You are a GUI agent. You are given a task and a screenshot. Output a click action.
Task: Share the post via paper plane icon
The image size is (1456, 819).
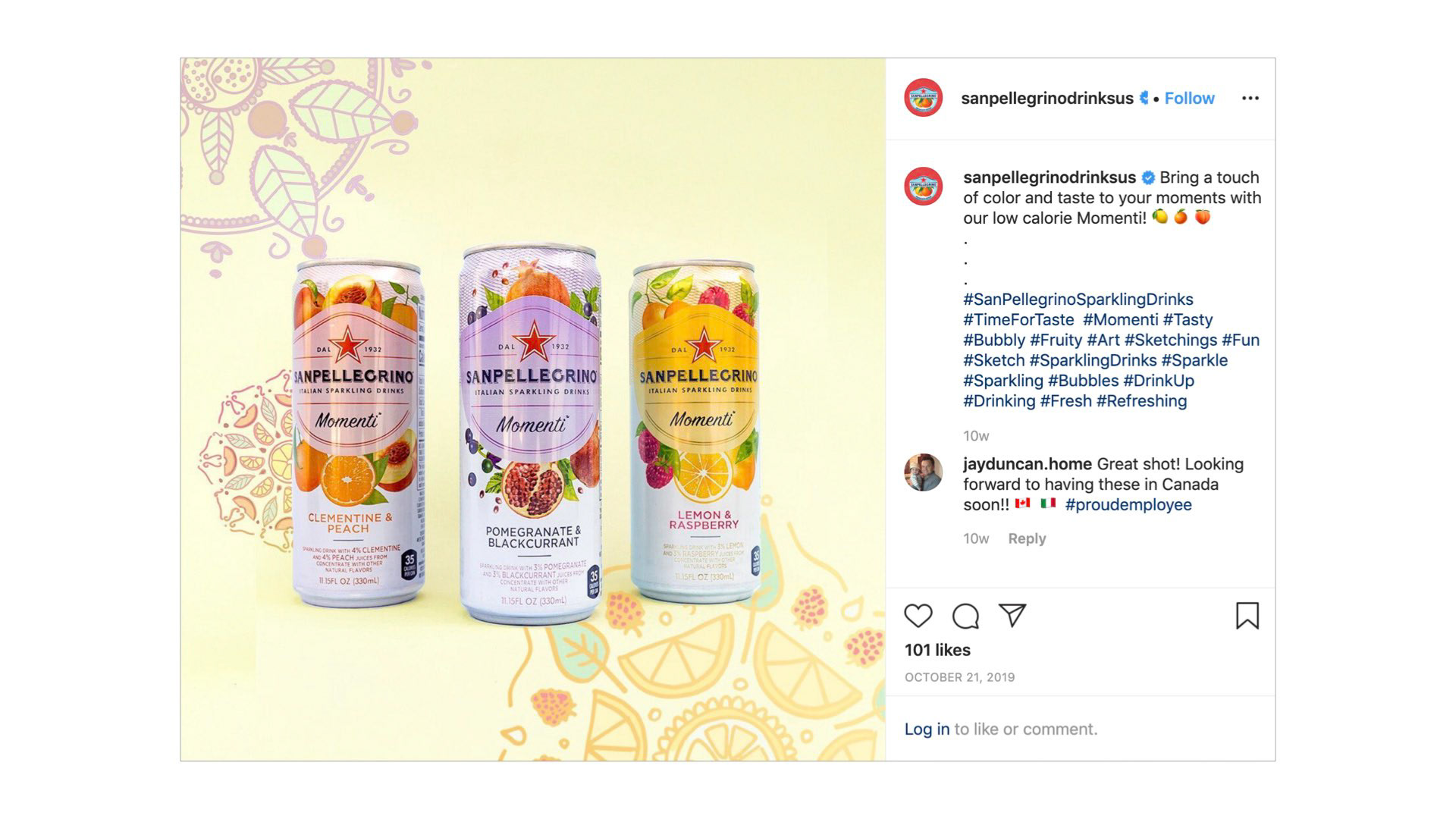[1012, 615]
